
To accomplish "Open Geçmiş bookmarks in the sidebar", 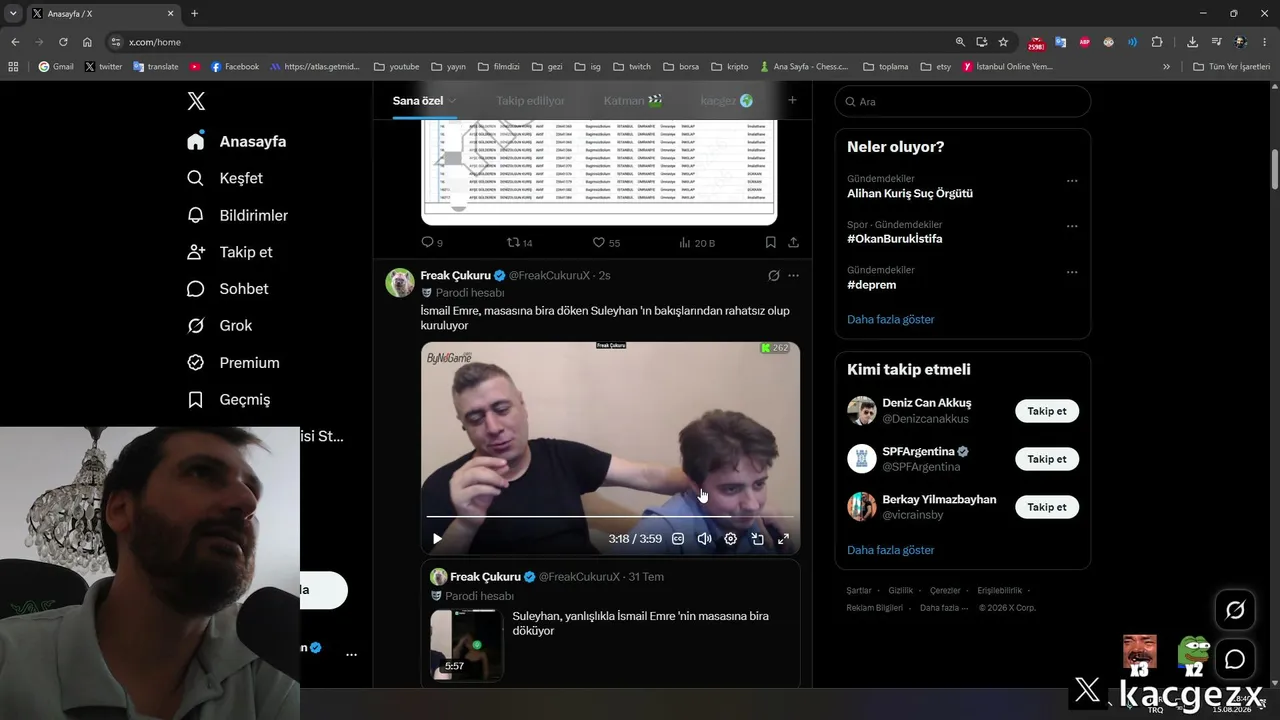I will click(228, 400).
